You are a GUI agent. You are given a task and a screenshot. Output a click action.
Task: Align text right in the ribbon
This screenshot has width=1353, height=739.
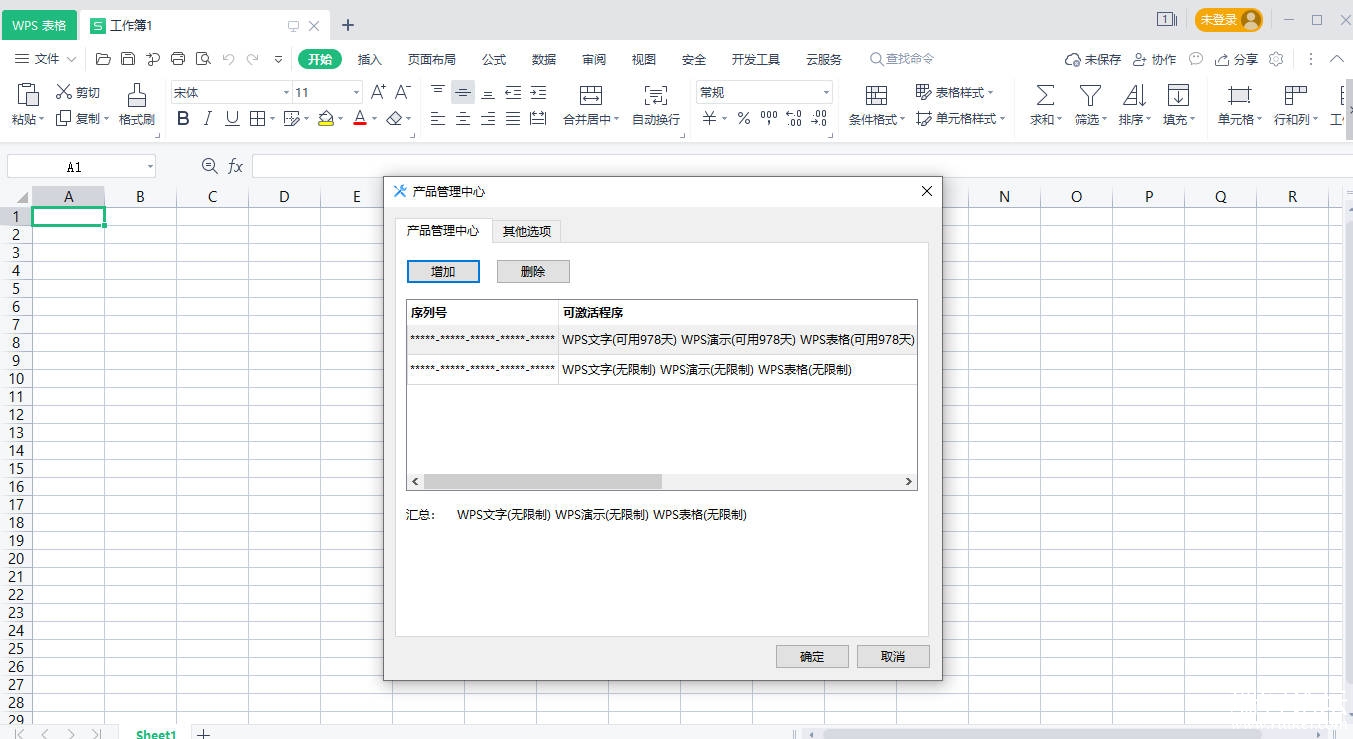coord(488,119)
